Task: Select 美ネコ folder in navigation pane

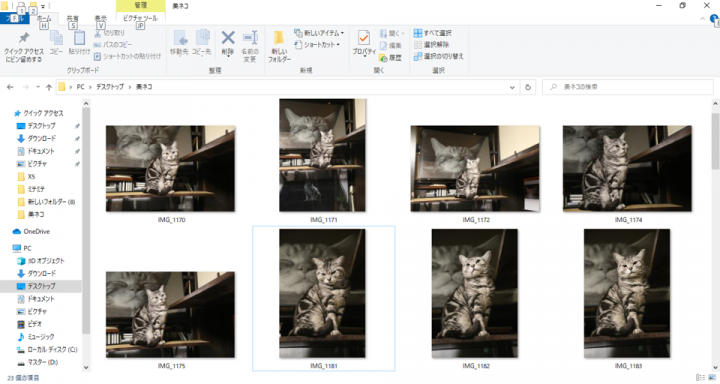Action: [x=36, y=215]
